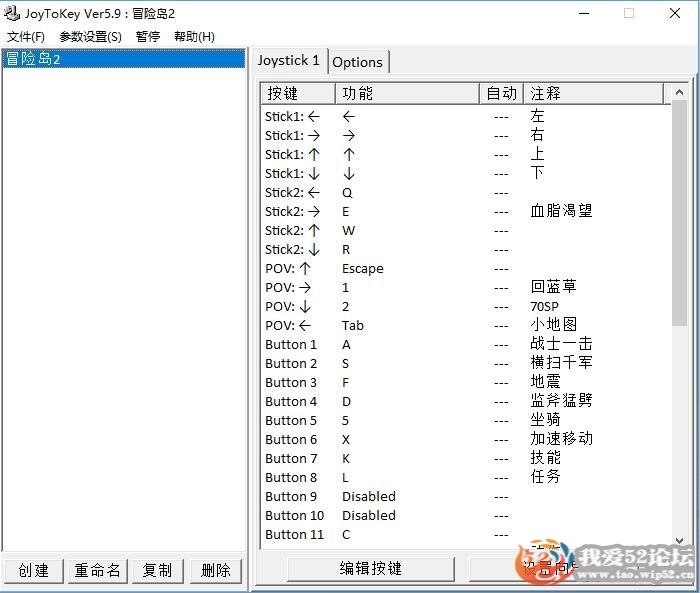Screen dimensions: 700x593
Task: Select the Stick2: ↓ row mapped to R
Action: (466, 249)
